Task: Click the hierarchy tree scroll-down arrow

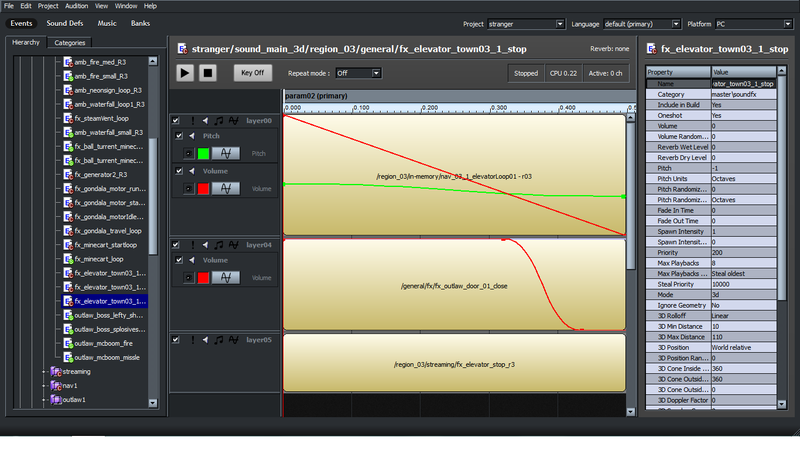Action: 153,403
